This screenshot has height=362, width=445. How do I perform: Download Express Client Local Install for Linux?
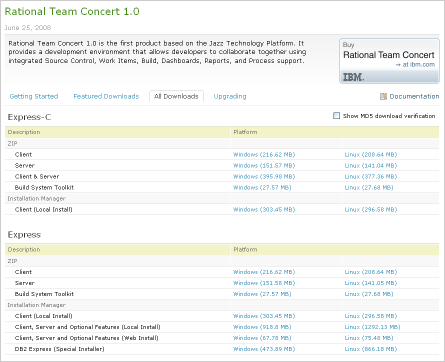[371, 316]
